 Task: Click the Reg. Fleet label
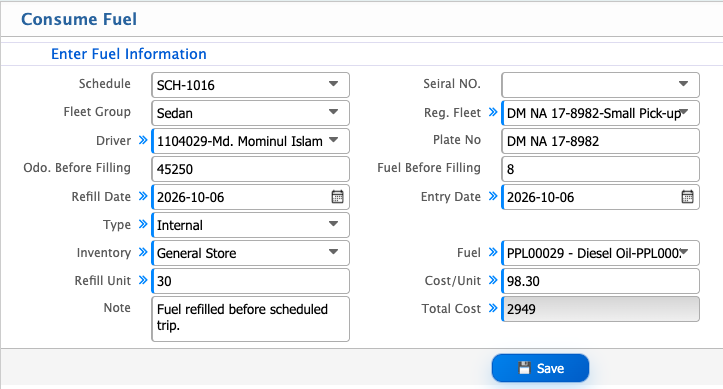point(452,113)
